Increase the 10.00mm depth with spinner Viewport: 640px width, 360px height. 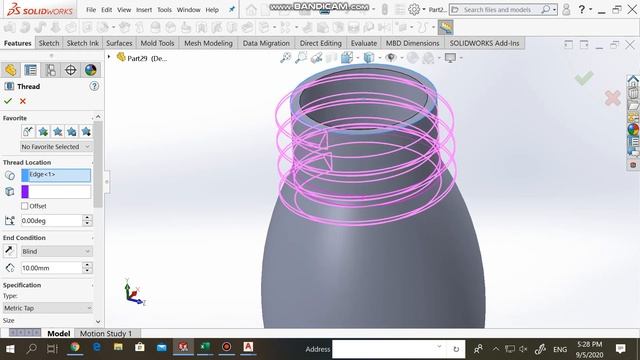(x=87, y=265)
